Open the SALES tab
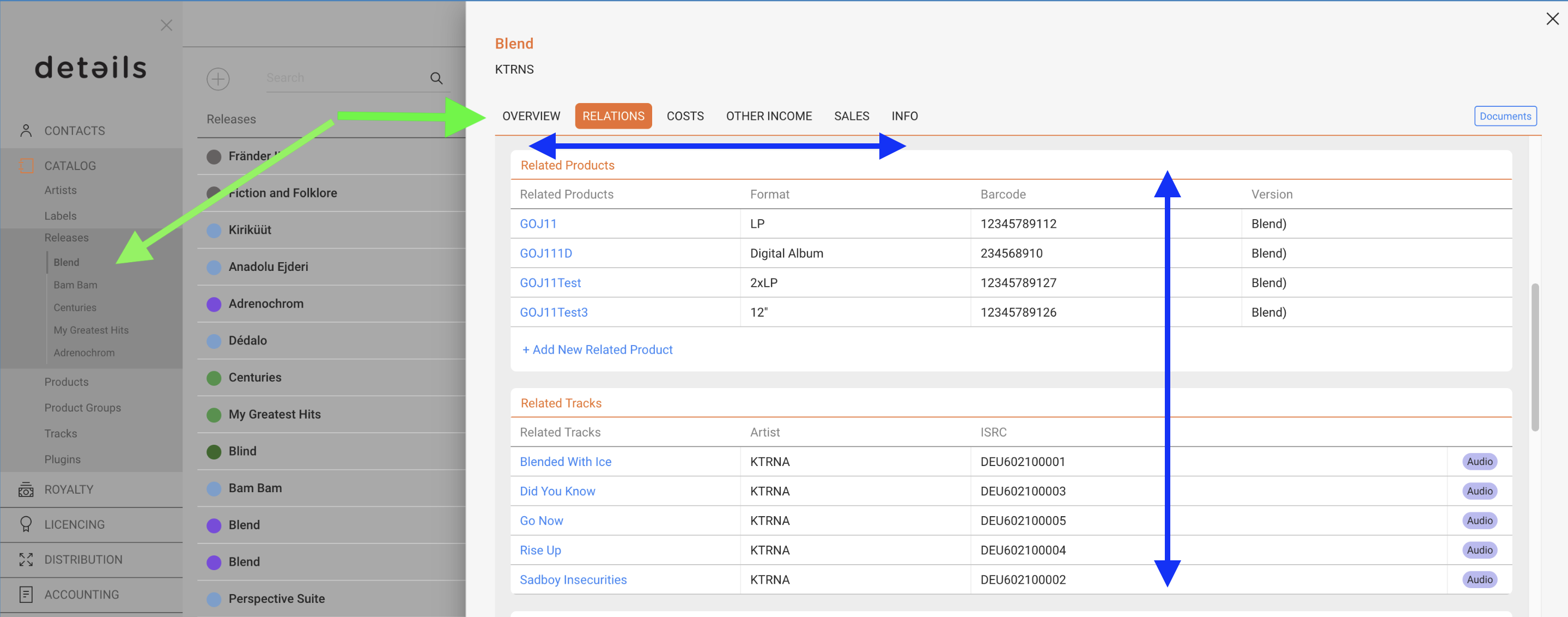Image resolution: width=1568 pixels, height=617 pixels. 851,116
